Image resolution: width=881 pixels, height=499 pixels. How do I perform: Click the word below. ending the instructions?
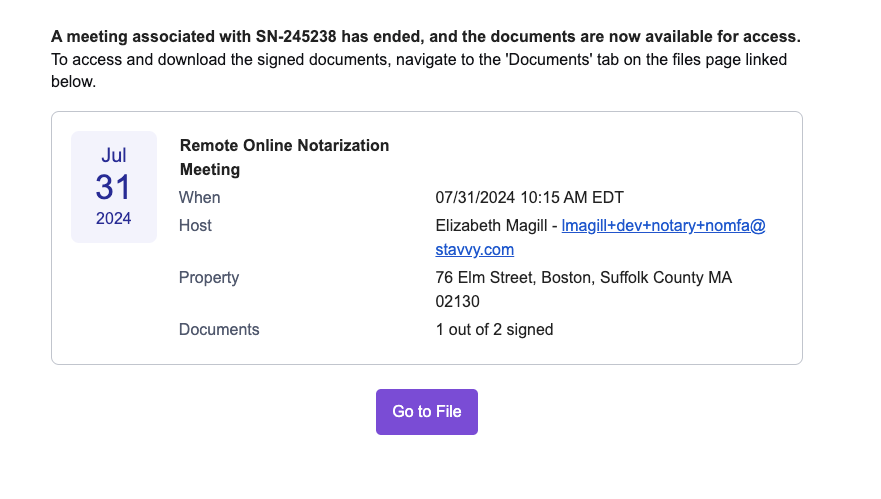(74, 81)
